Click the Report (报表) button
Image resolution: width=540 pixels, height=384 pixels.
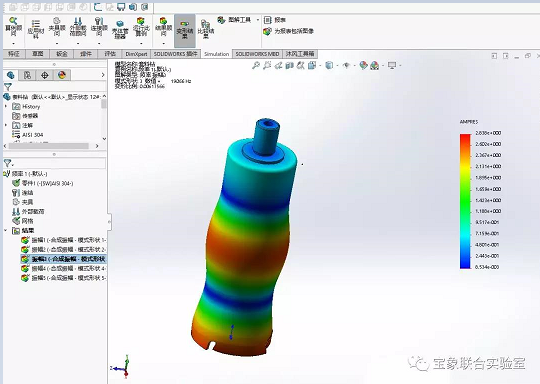[275, 20]
